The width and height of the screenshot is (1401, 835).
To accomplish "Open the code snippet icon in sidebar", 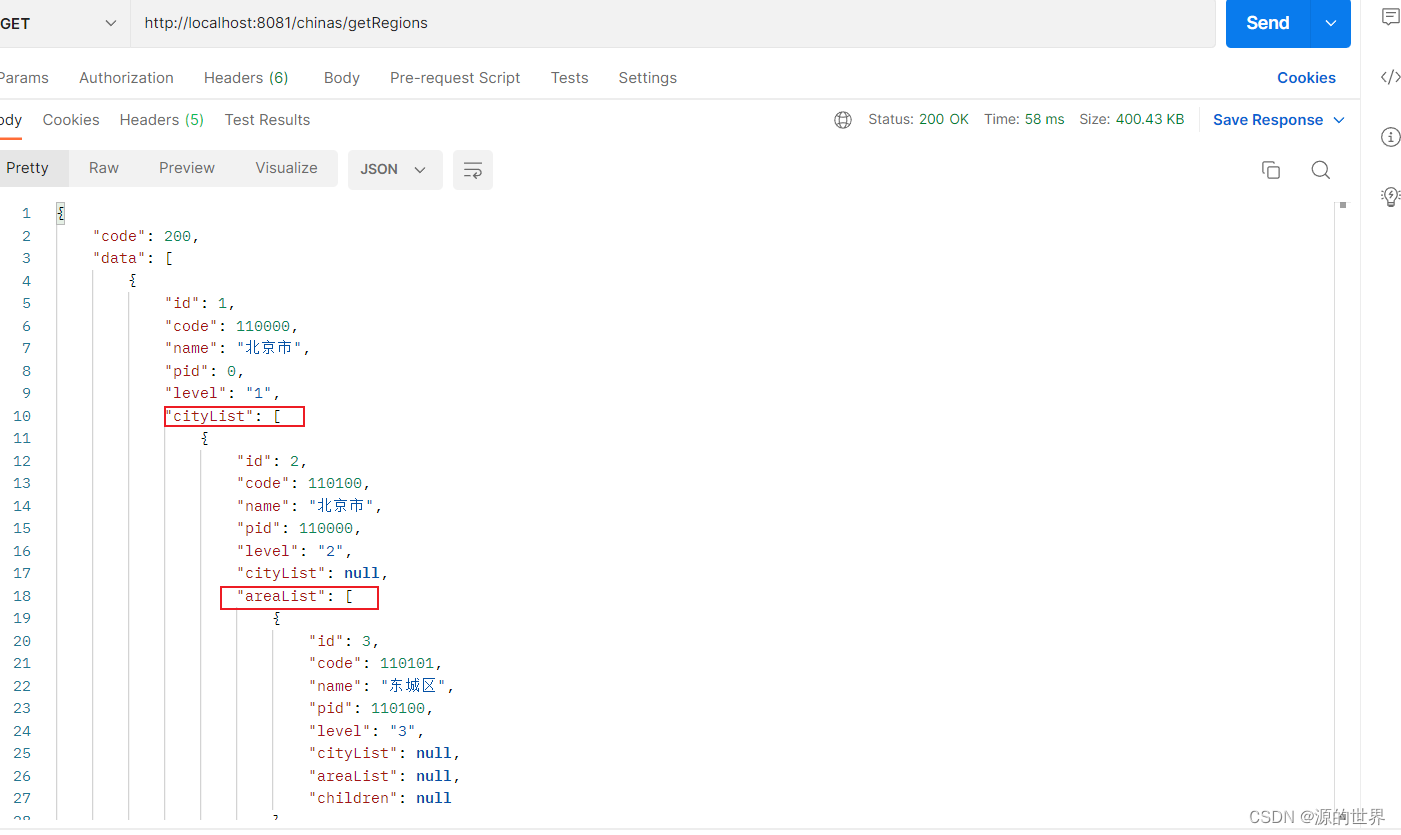I will [x=1391, y=77].
